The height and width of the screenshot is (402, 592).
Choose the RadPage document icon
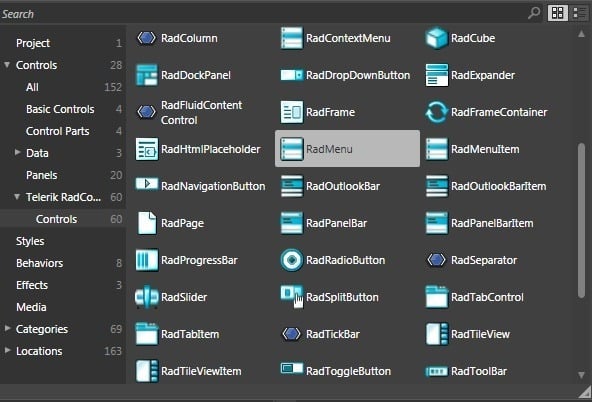146,223
